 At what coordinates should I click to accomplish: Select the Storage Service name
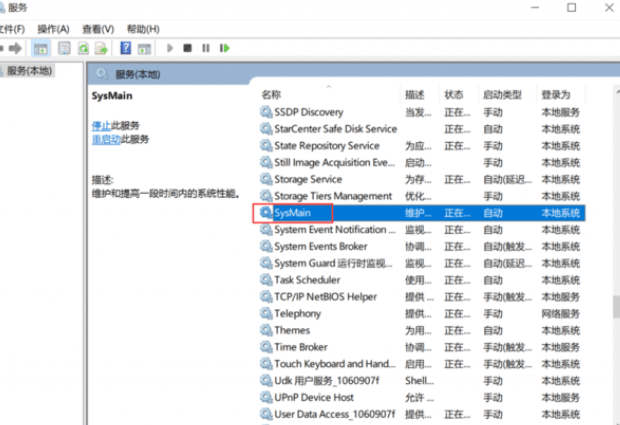308,179
